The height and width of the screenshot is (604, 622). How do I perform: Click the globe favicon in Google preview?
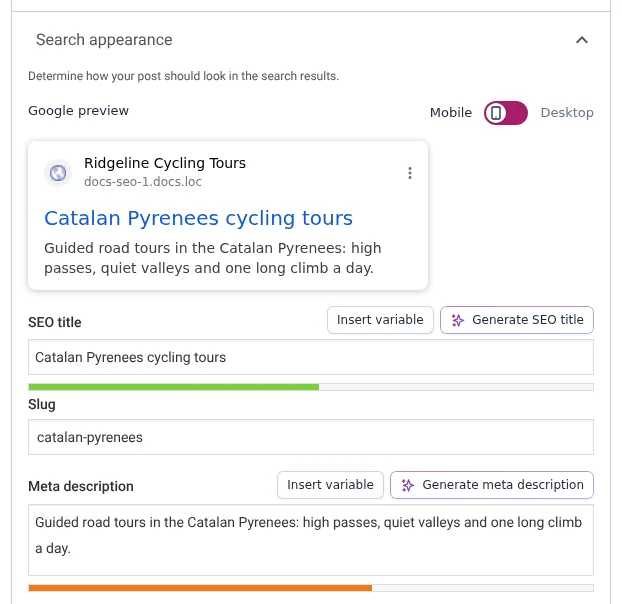(x=58, y=173)
